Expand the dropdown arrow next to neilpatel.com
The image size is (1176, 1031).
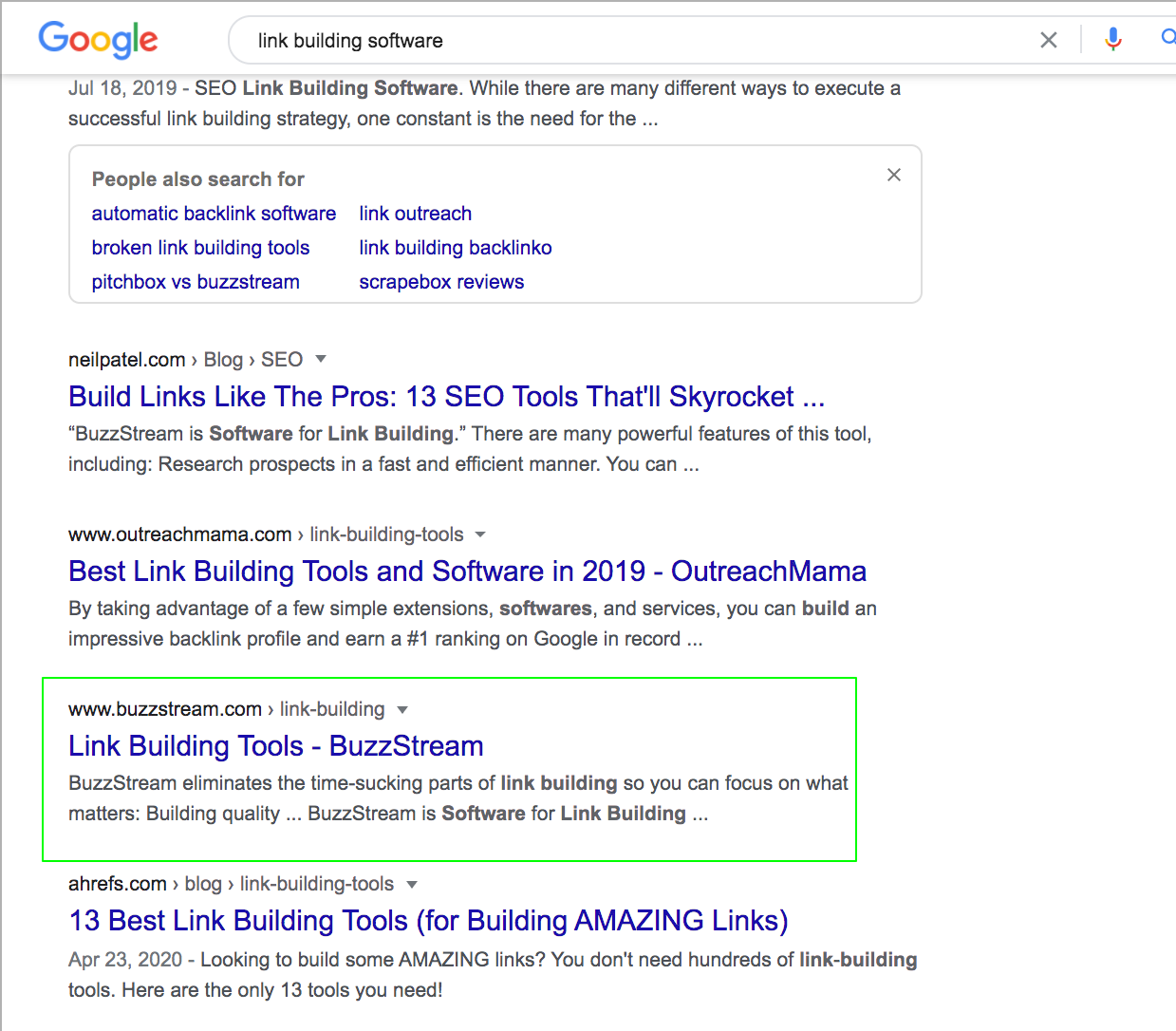pyautogui.click(x=321, y=359)
